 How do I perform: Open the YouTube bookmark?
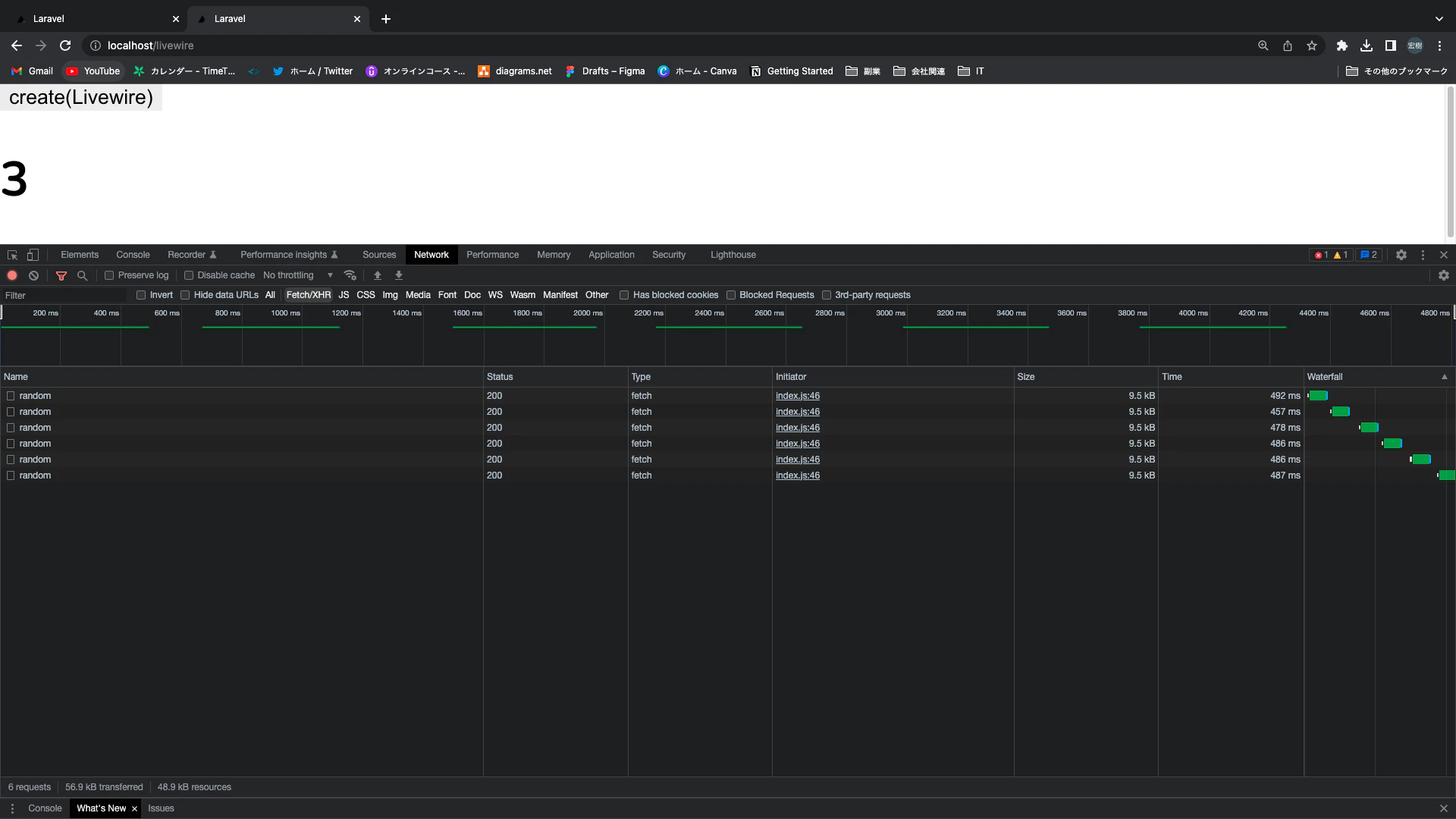[93, 71]
